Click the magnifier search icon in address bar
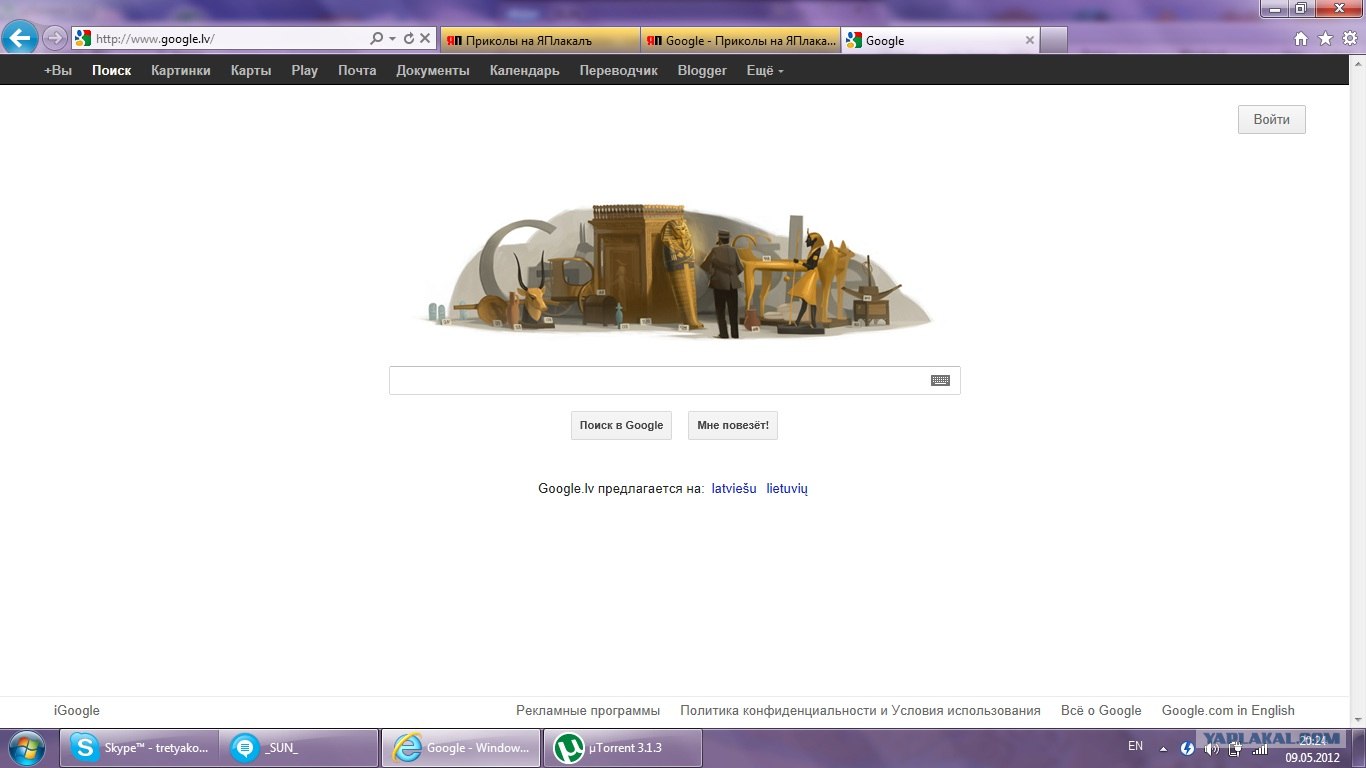Image resolution: width=1366 pixels, height=768 pixels. point(377,39)
